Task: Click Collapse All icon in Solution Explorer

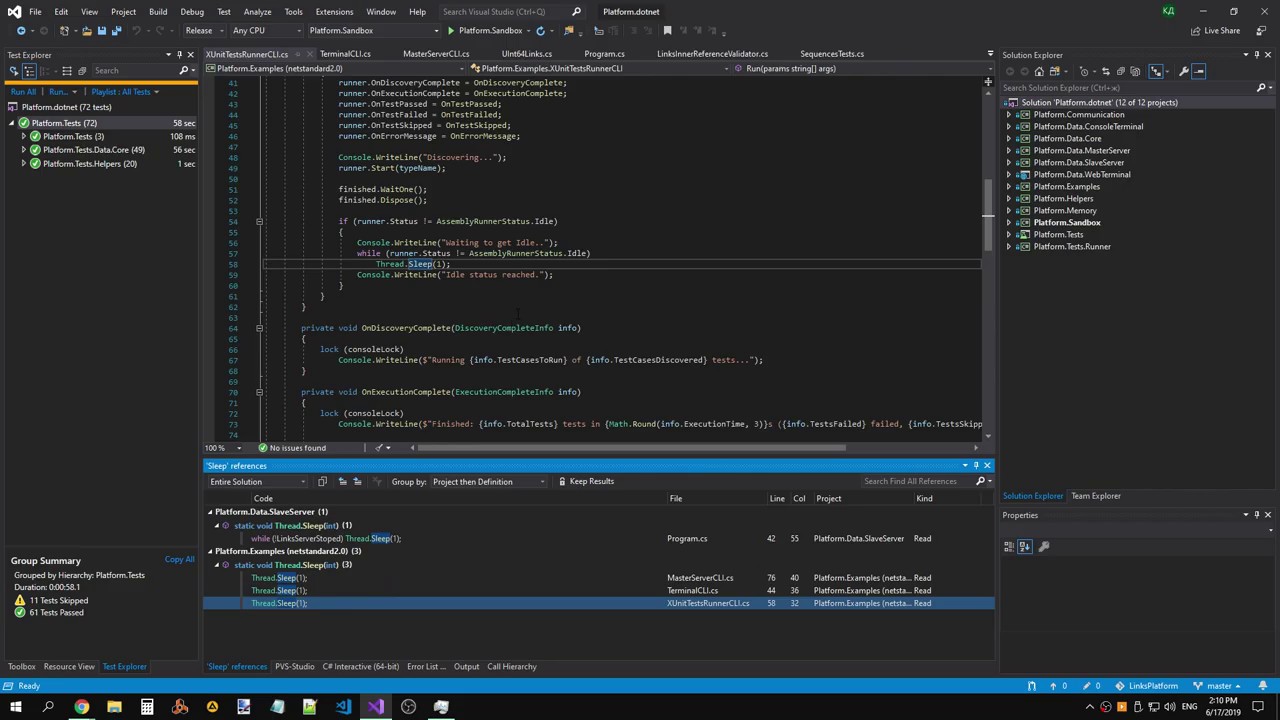Action: point(1121,71)
